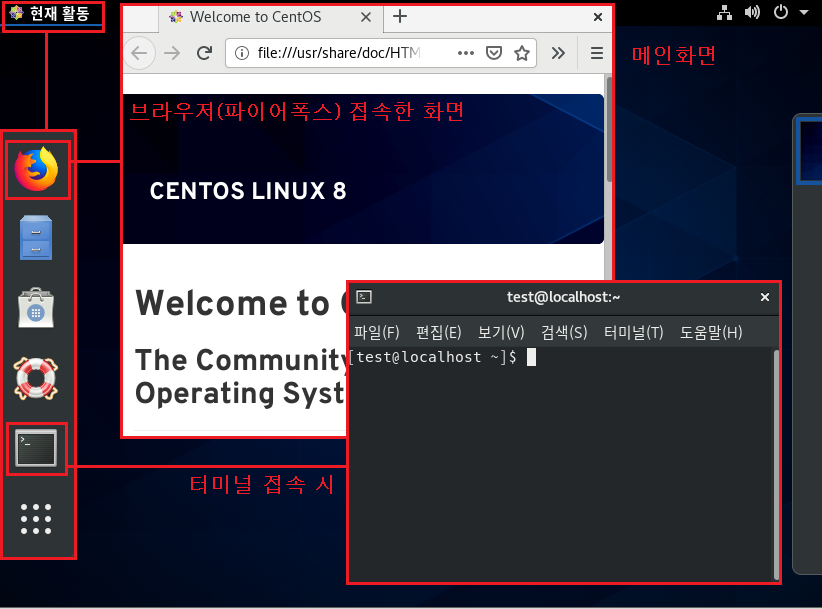Open terminal 도움말(H) menu
This screenshot has height=609, width=822.
tap(711, 332)
